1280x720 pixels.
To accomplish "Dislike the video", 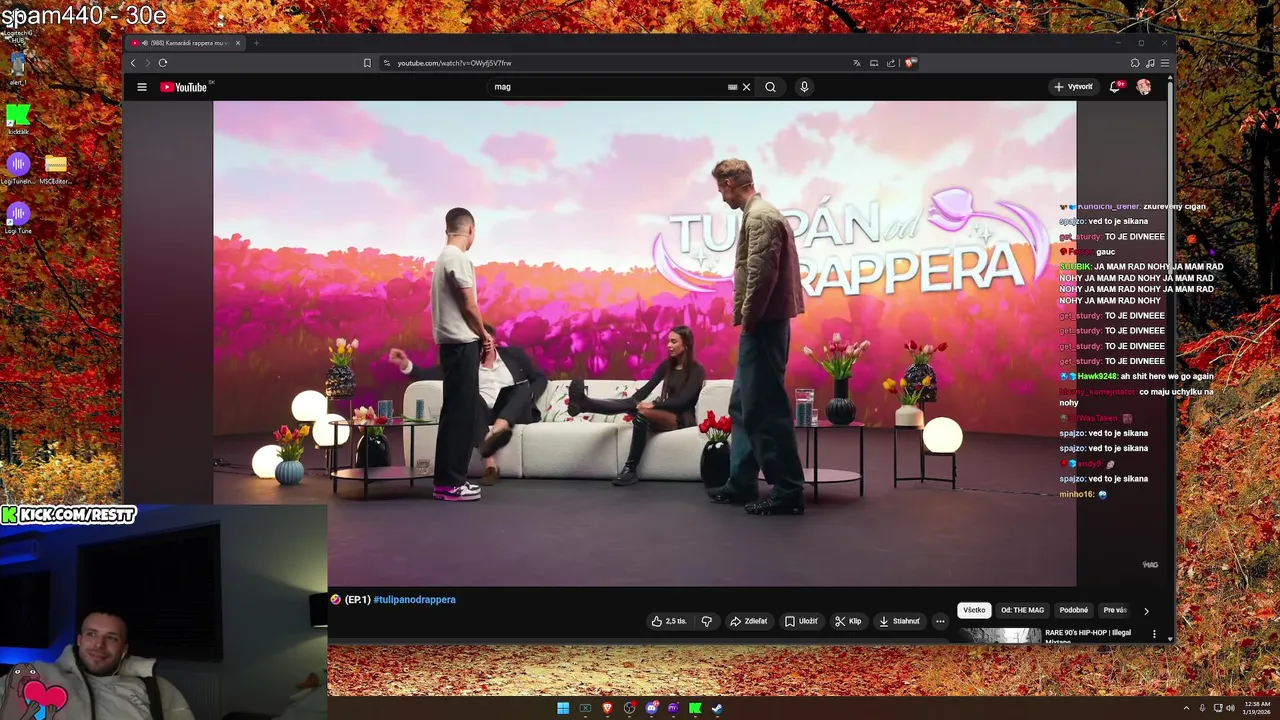I will [707, 621].
